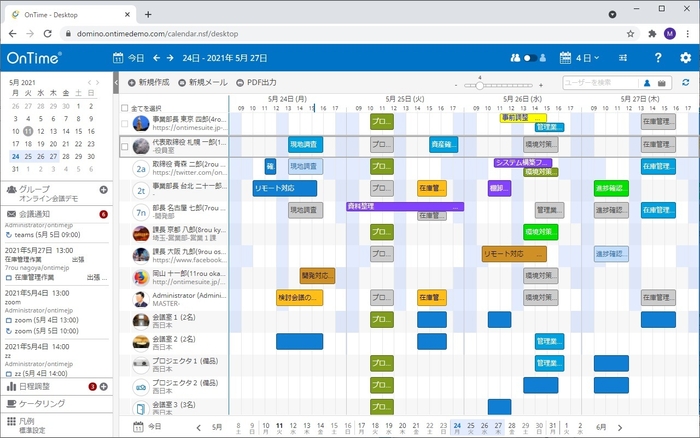Open browser extensions puzzle icon
Image resolution: width=700 pixels, height=438 pixels.
[x=652, y=33]
